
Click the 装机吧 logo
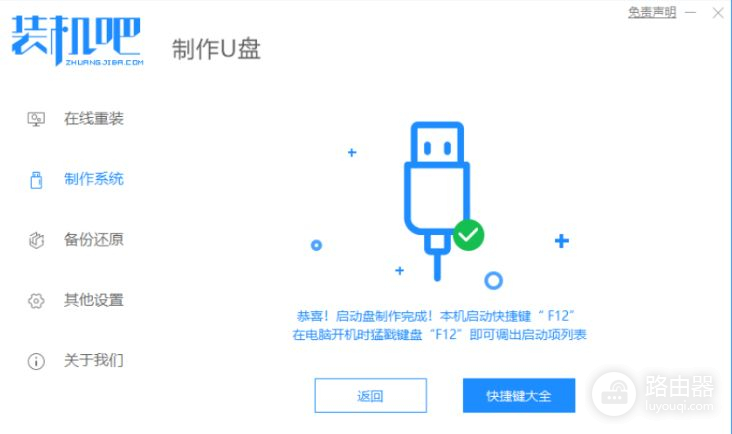coord(77,40)
